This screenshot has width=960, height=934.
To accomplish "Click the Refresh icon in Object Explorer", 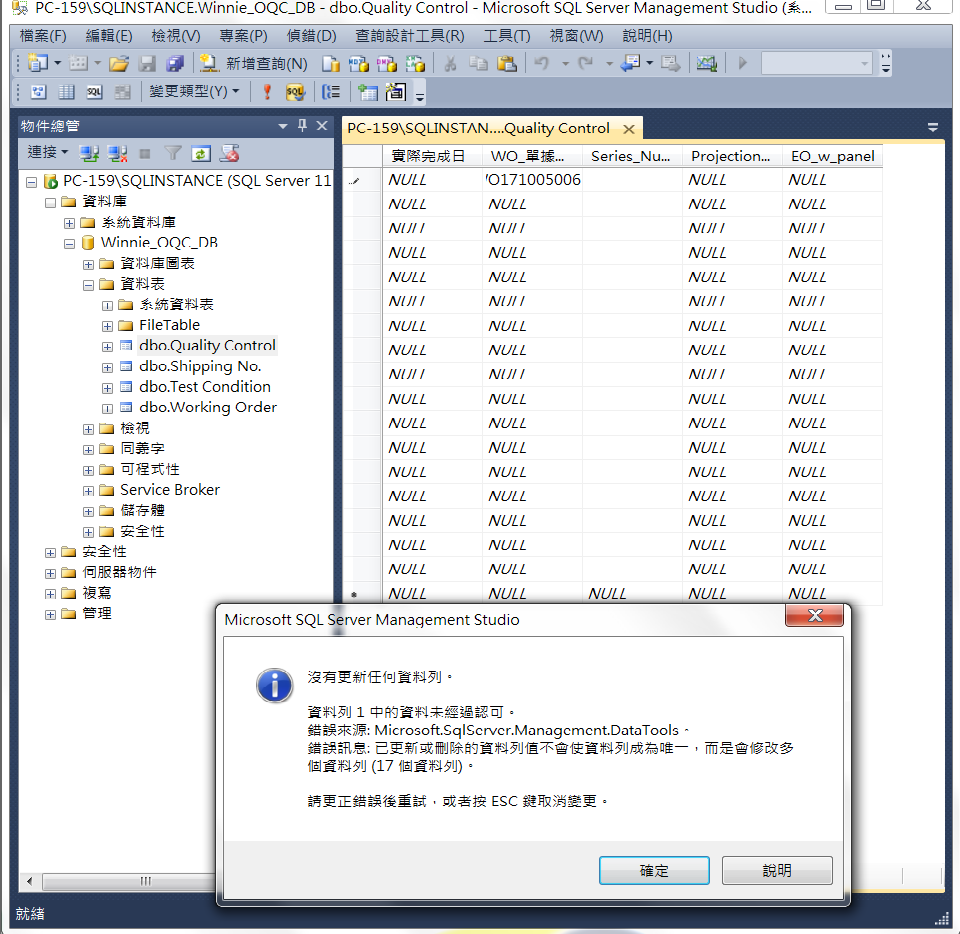I will [201, 153].
